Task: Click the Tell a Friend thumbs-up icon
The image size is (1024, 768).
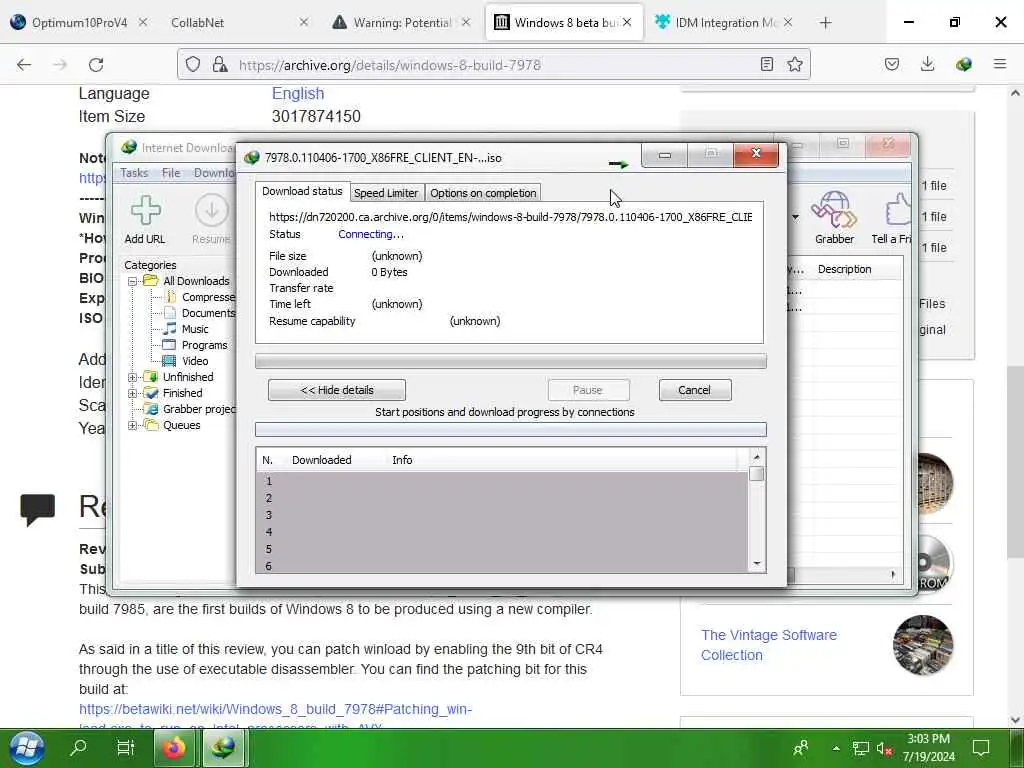Action: (x=898, y=210)
